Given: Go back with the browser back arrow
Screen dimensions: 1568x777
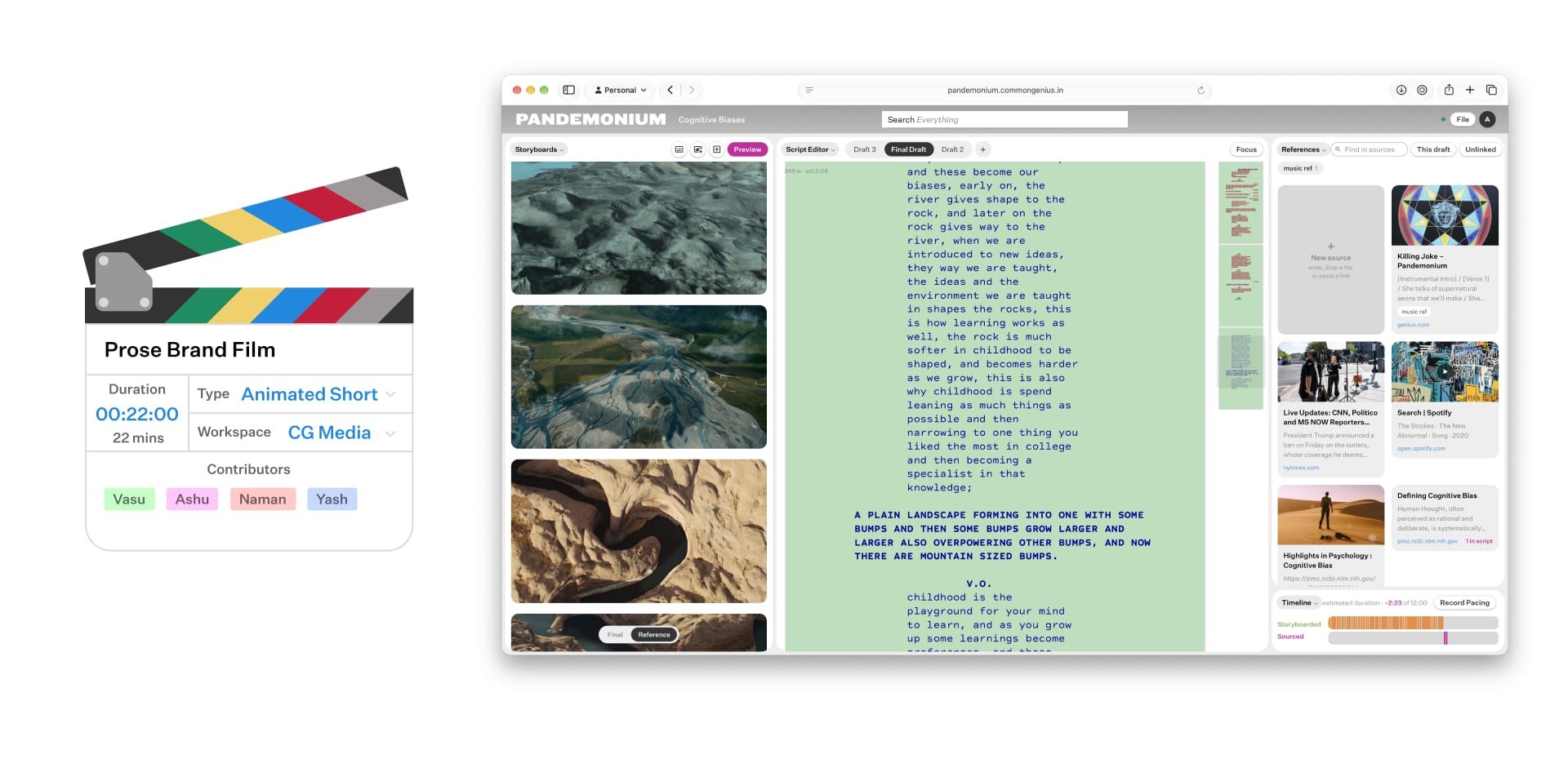Looking at the screenshot, I should pyautogui.click(x=670, y=90).
